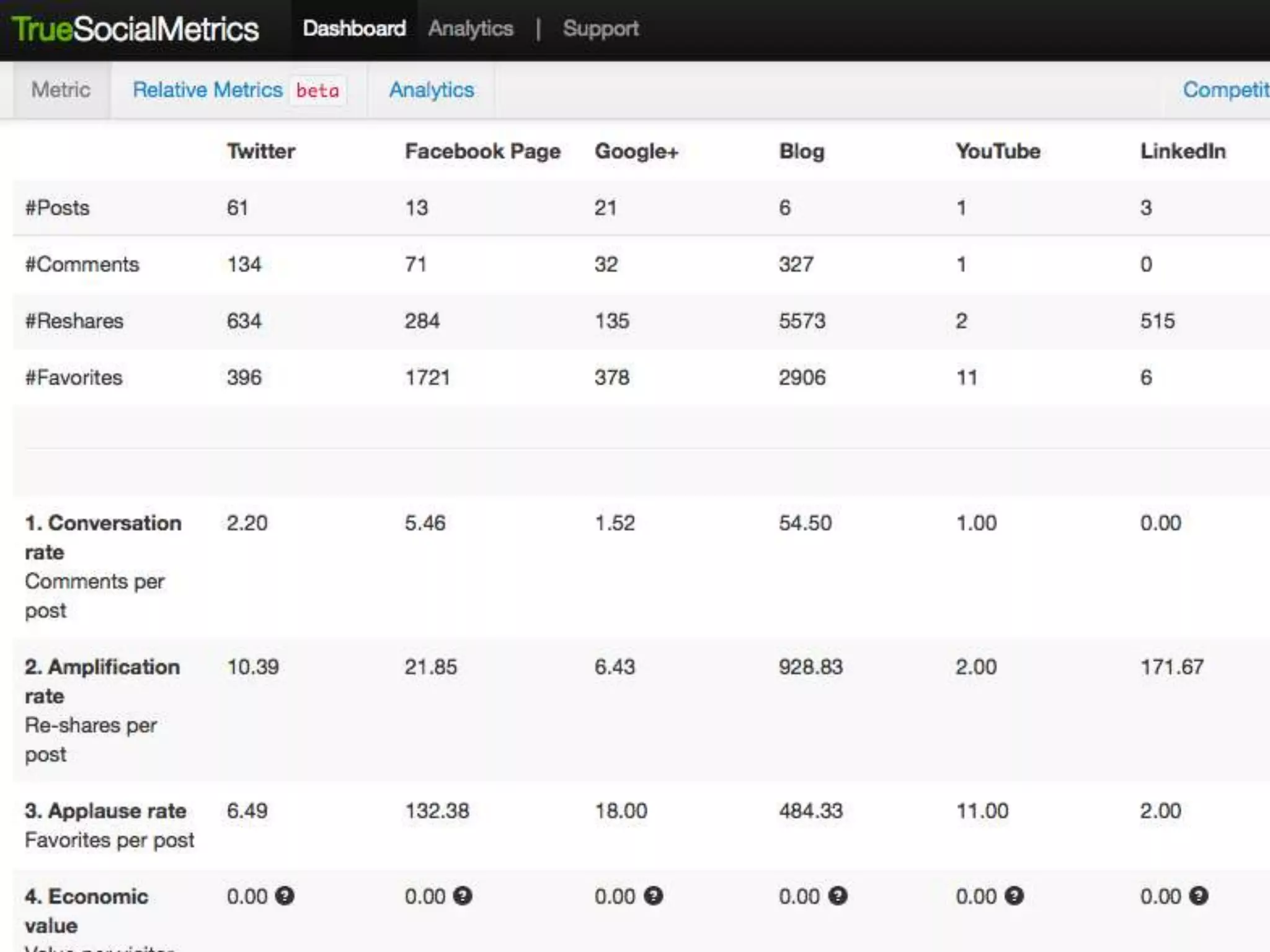Open the Dashboard nav item
Viewport: 1270px width, 952px height.
[354, 29]
